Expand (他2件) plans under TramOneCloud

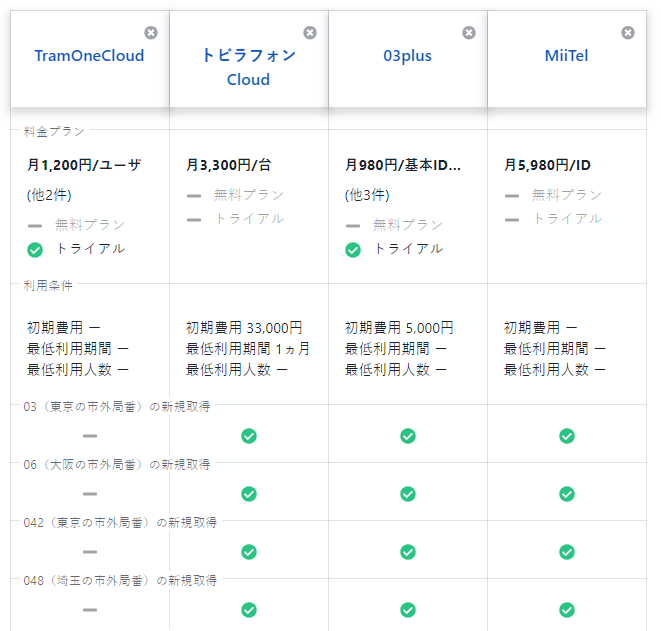[x=49, y=195]
